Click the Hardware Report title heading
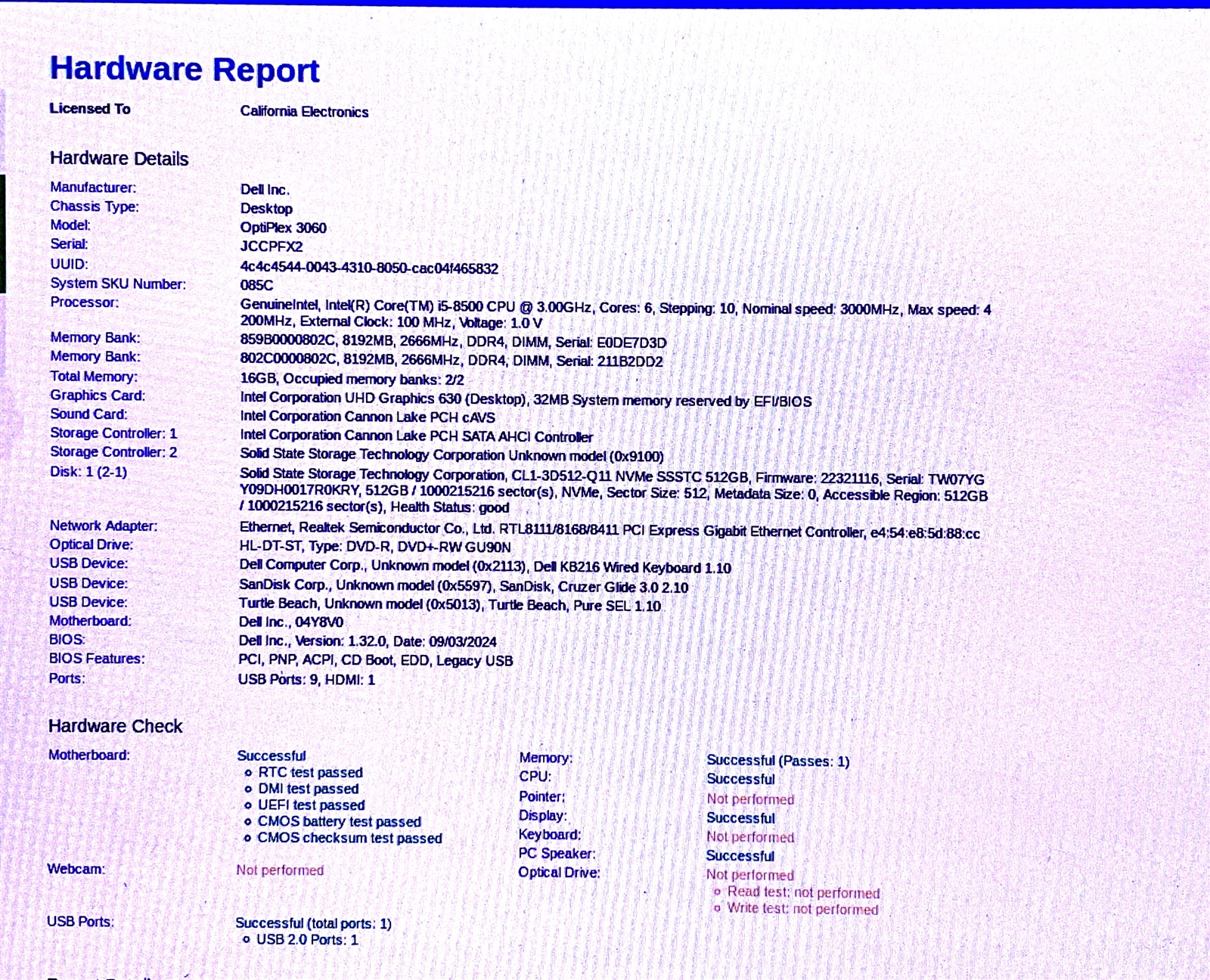Screen dimensions: 1210x980 click(x=185, y=70)
